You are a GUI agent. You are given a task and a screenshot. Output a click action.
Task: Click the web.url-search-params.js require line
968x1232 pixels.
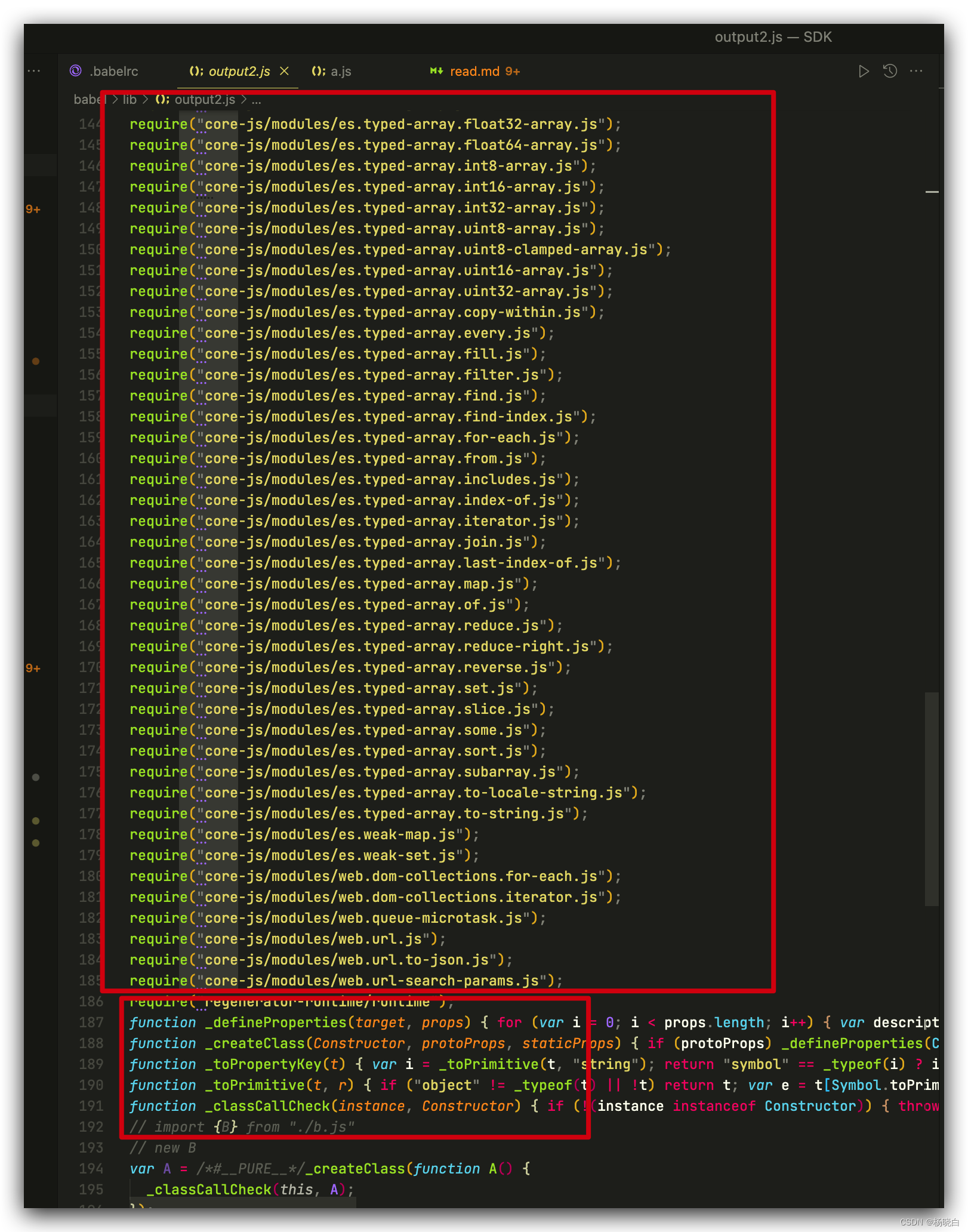point(346,981)
